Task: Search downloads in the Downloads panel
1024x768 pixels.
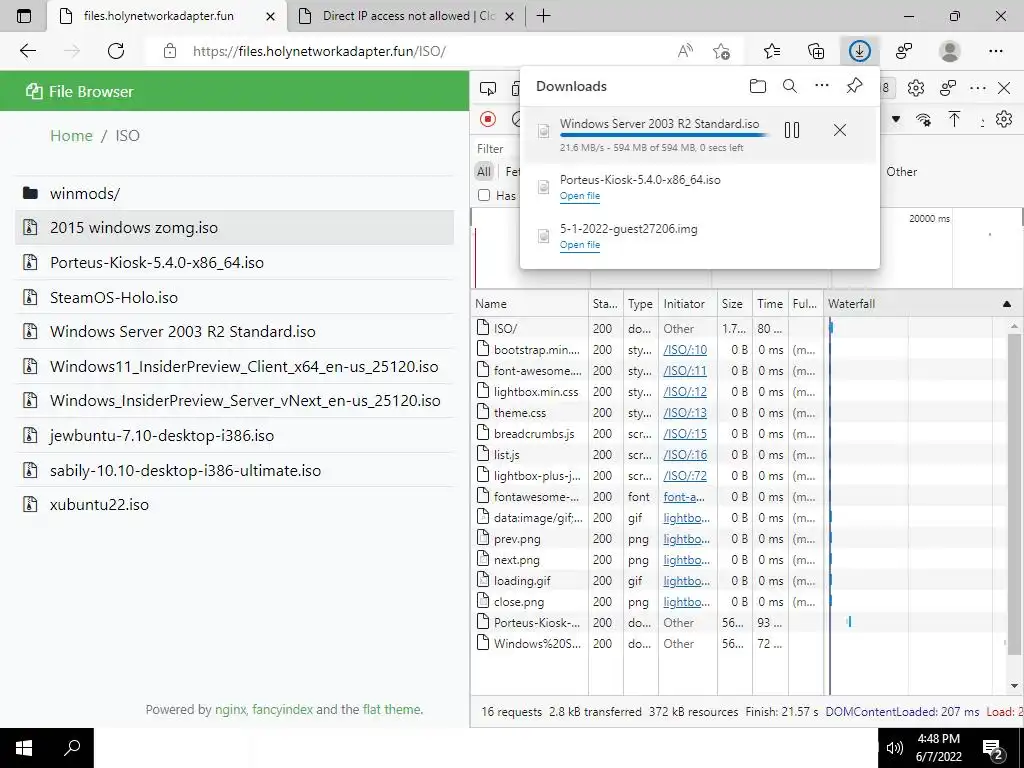Action: (790, 86)
